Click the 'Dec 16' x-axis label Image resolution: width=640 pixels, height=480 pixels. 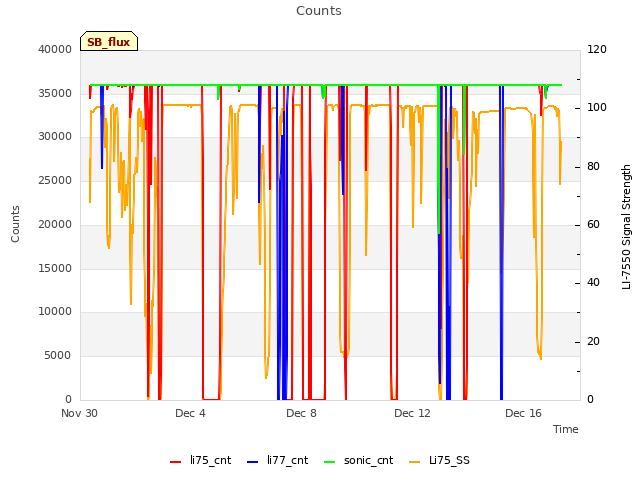pos(523,413)
